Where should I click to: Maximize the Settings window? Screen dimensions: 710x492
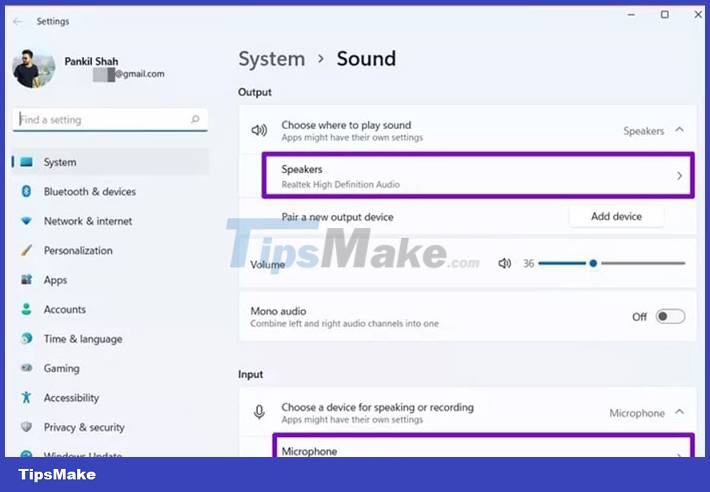[665, 14]
